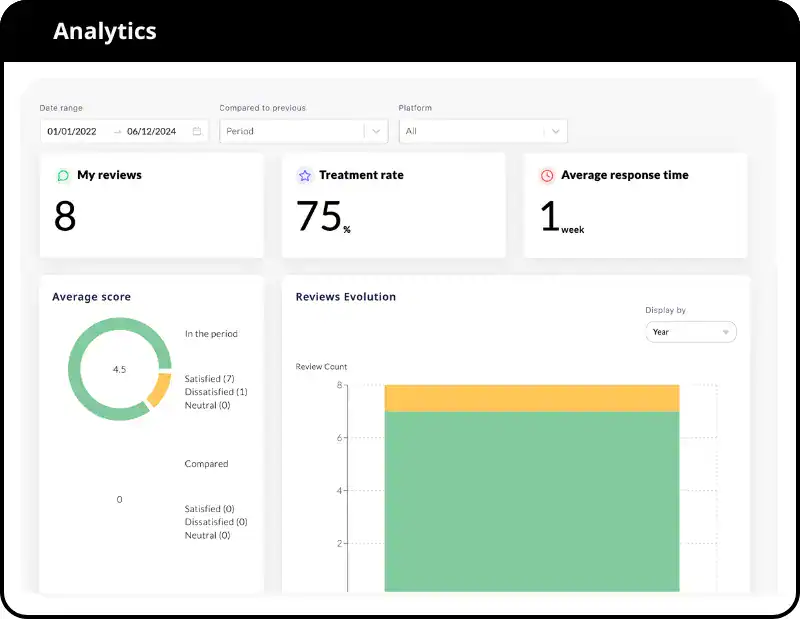The image size is (800, 619).
Task: Click the Treatment rate star icon
Action: [305, 176]
